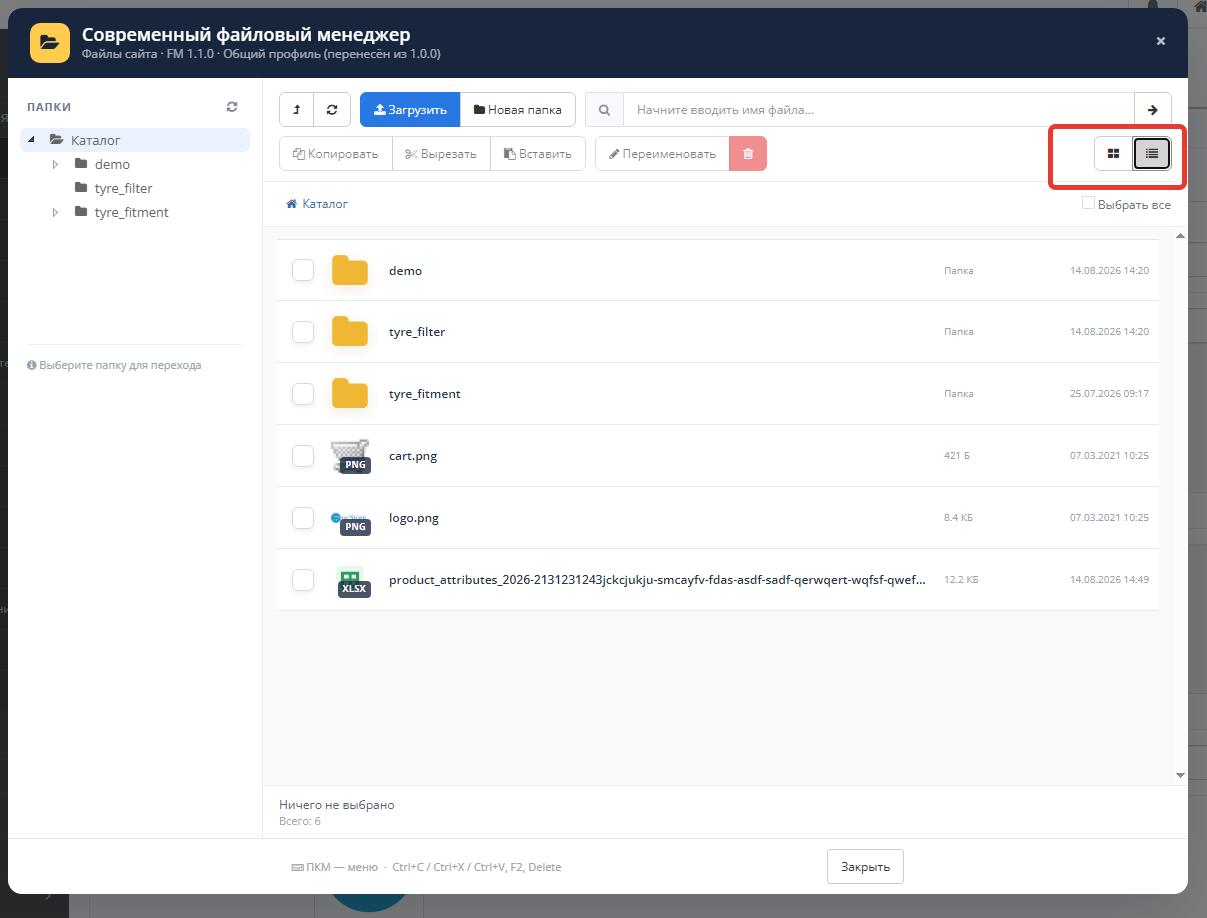1207x918 pixels.
Task: Close the file manager with the X
Action: (1161, 41)
